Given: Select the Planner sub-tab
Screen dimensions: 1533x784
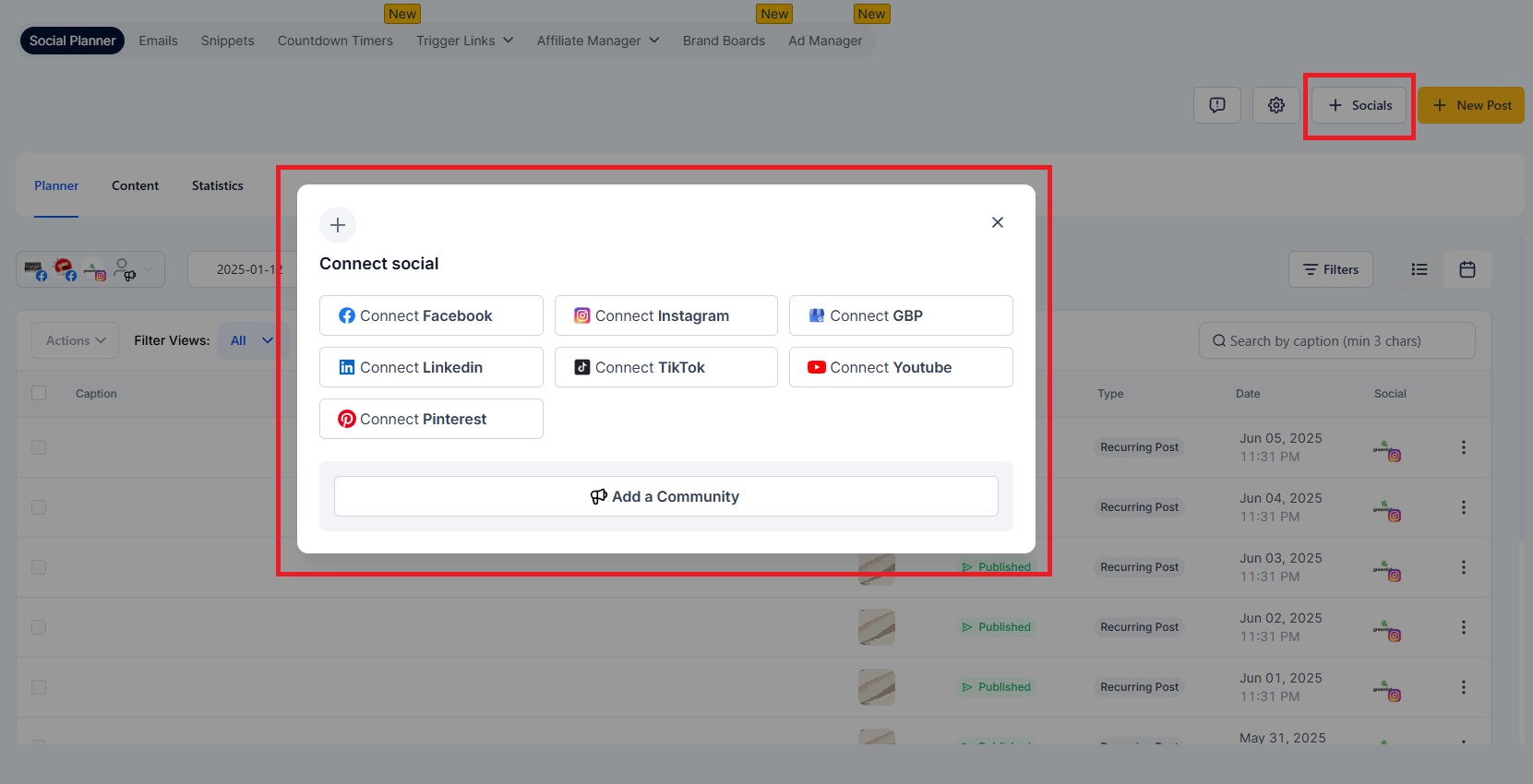Looking at the screenshot, I should pyautogui.click(x=56, y=185).
